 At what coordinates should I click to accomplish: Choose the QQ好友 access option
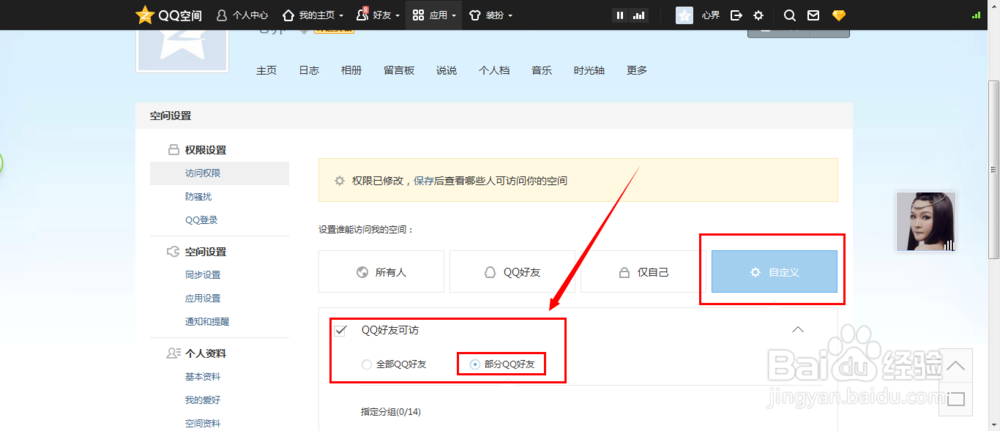coord(513,272)
